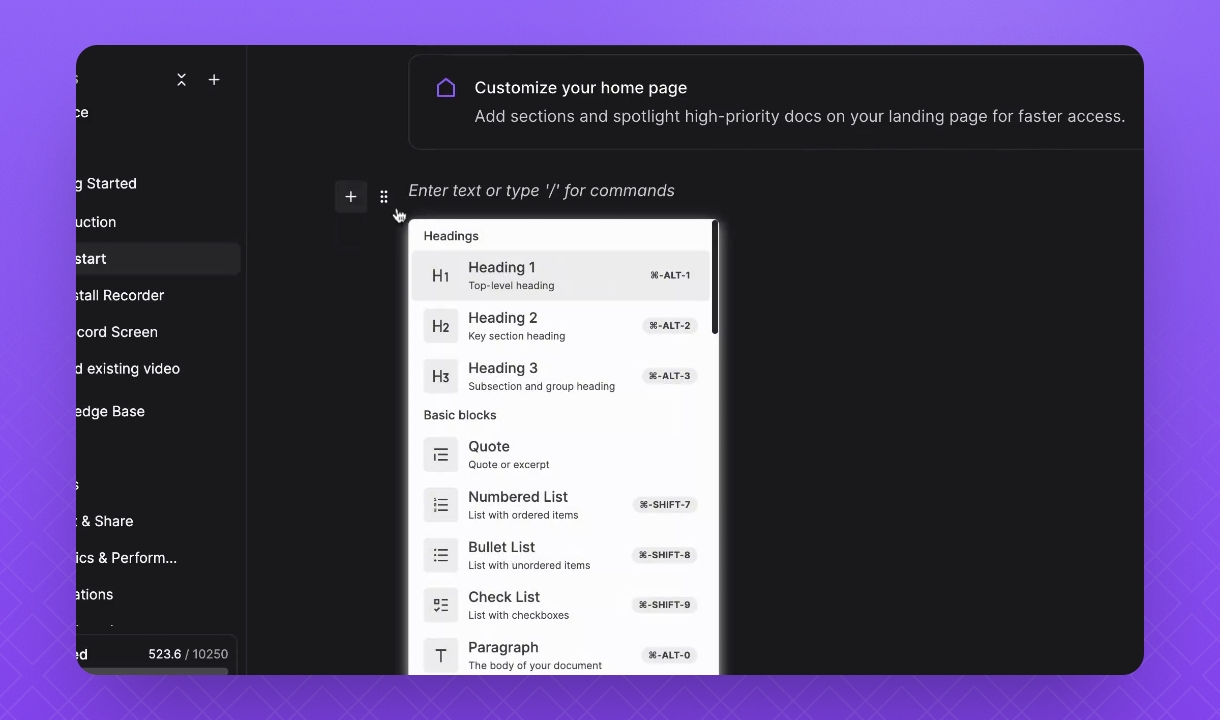Open the 'stall Recorder' sidebar page
The image size is (1220, 720).
pyautogui.click(x=120, y=296)
